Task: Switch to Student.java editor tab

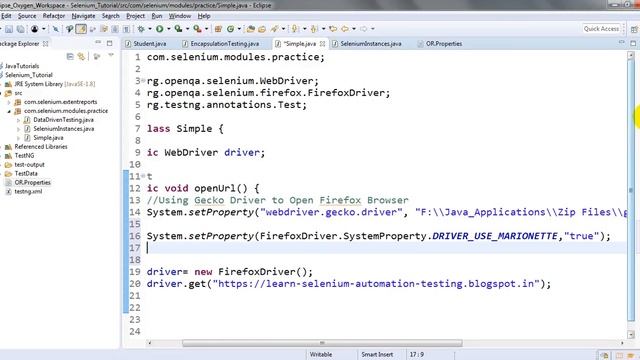Action: [x=149, y=44]
